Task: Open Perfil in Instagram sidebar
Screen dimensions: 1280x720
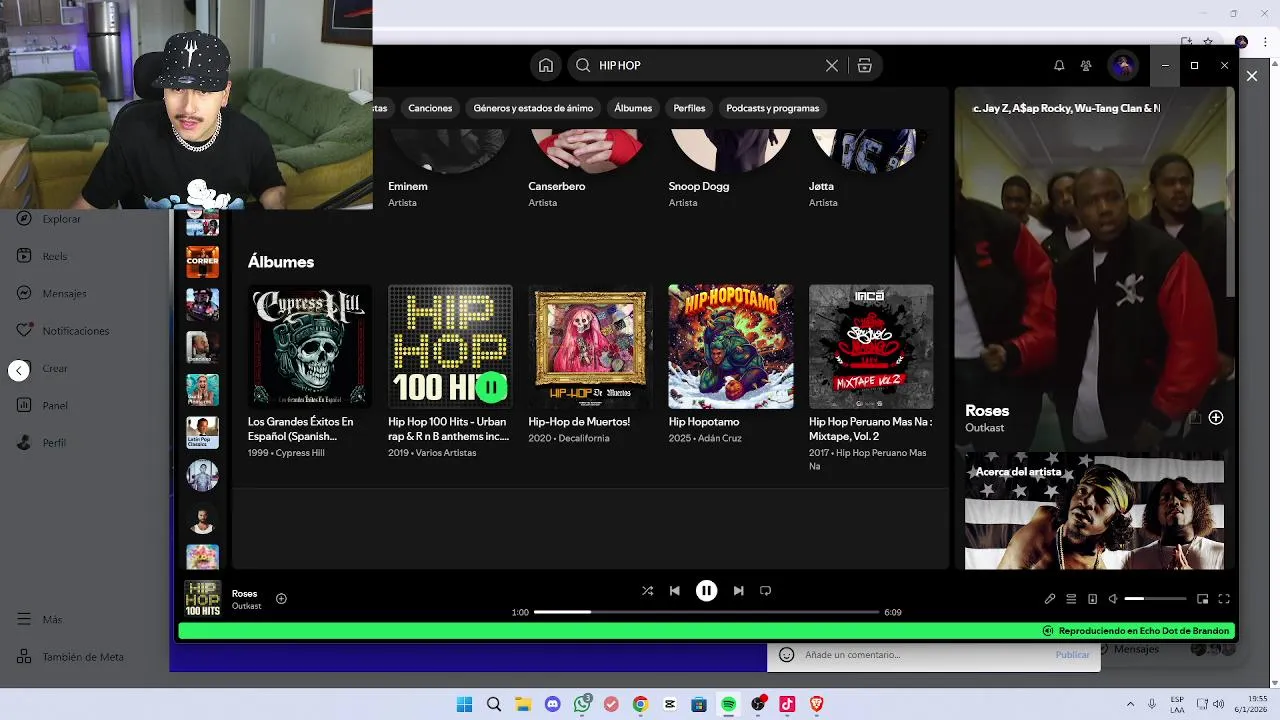Action: tap(41, 443)
